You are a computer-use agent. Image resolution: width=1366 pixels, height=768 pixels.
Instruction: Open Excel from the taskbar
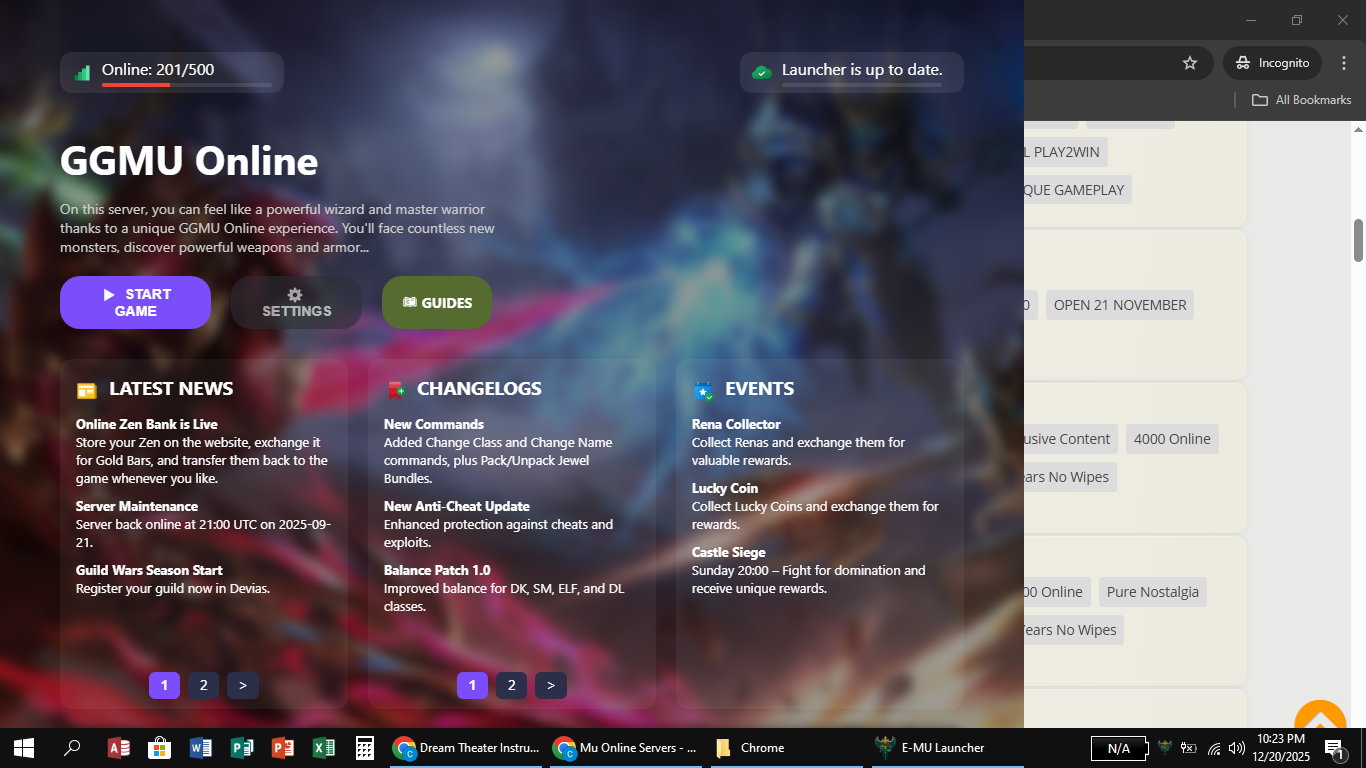(x=323, y=748)
